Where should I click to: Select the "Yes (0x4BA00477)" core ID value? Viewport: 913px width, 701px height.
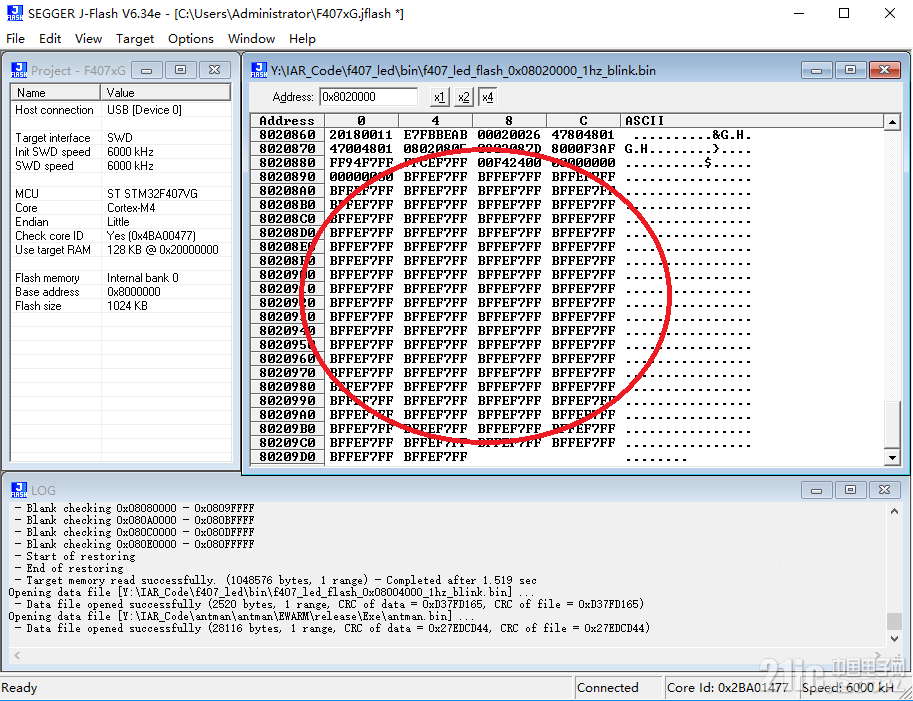[151, 236]
